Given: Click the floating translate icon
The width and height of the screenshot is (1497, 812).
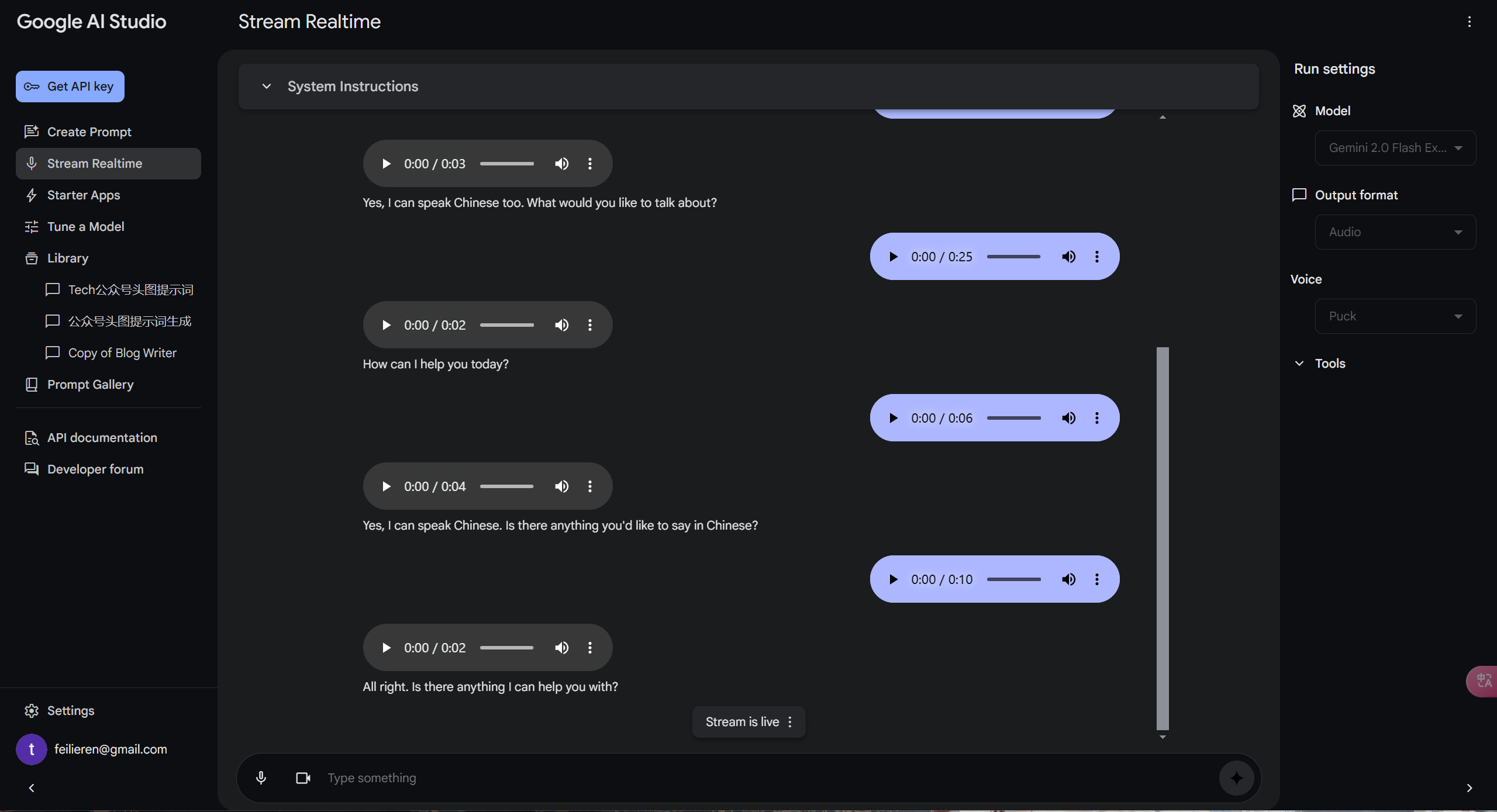Looking at the screenshot, I should point(1484,681).
